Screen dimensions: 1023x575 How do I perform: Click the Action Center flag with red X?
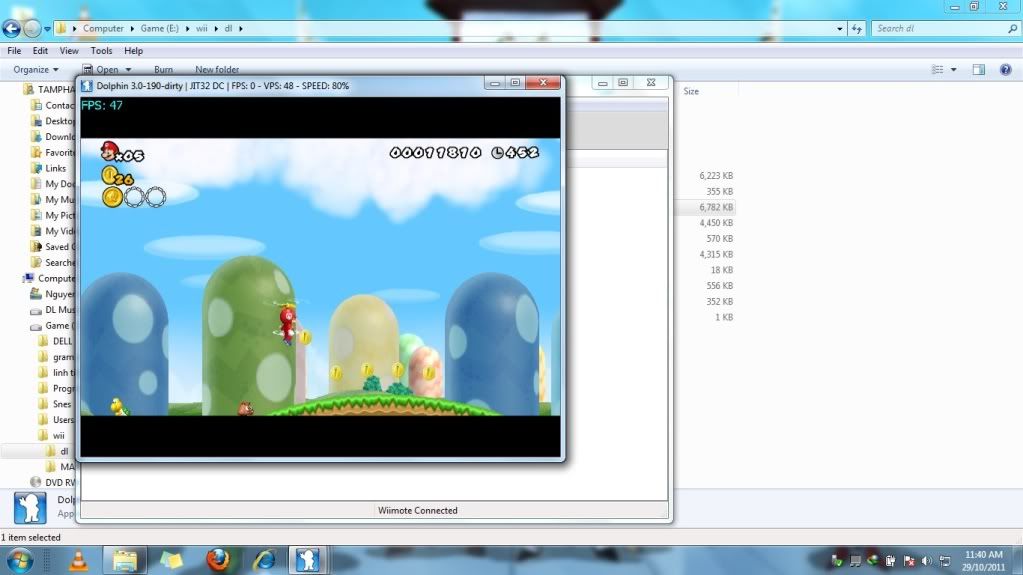909,561
